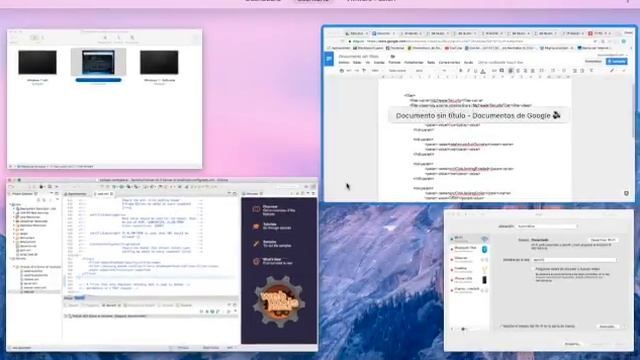
Task: Toggle Bold in Google Docs toolbar
Action: [x=460, y=71]
